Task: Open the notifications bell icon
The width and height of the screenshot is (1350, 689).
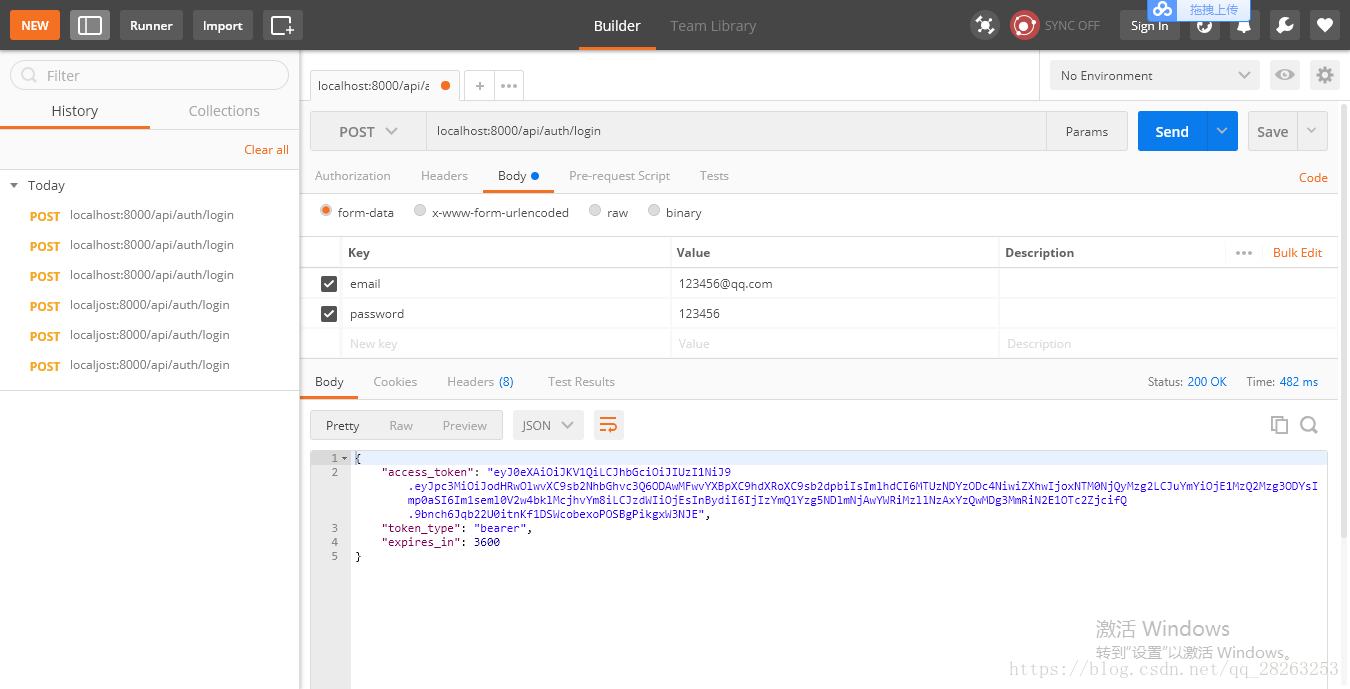Action: tap(1245, 25)
